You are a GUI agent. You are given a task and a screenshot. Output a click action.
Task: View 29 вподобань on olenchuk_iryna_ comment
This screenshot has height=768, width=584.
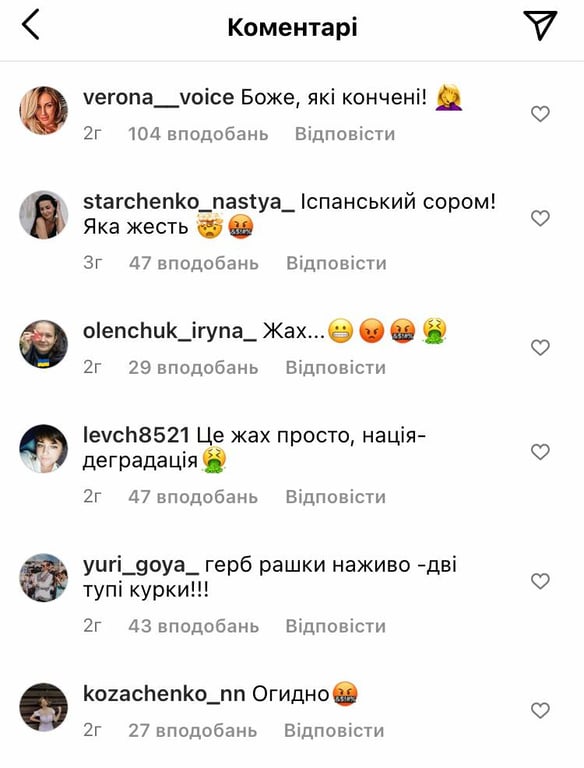[193, 368]
